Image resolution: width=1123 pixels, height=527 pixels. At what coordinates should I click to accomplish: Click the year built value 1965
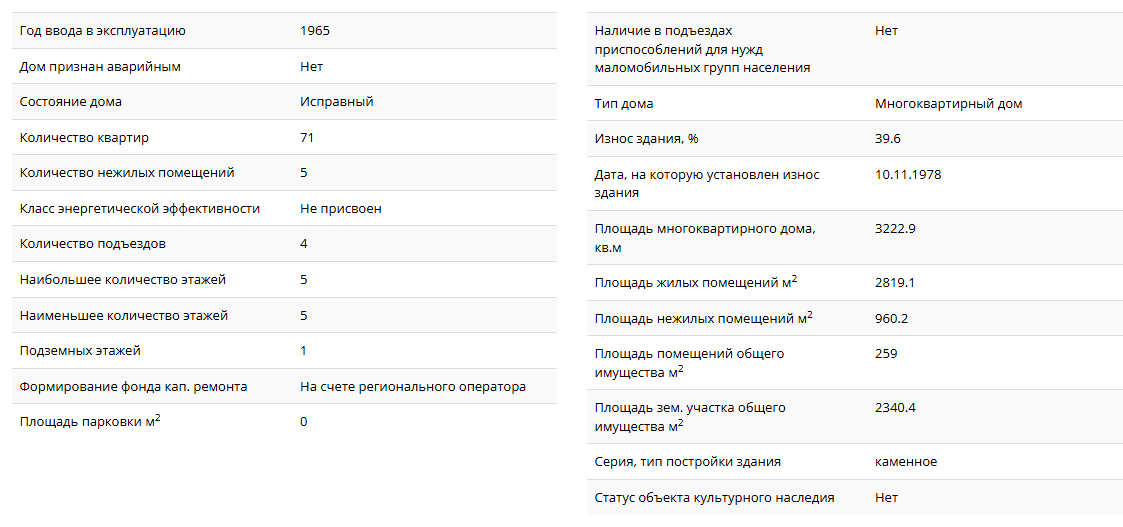(x=315, y=31)
